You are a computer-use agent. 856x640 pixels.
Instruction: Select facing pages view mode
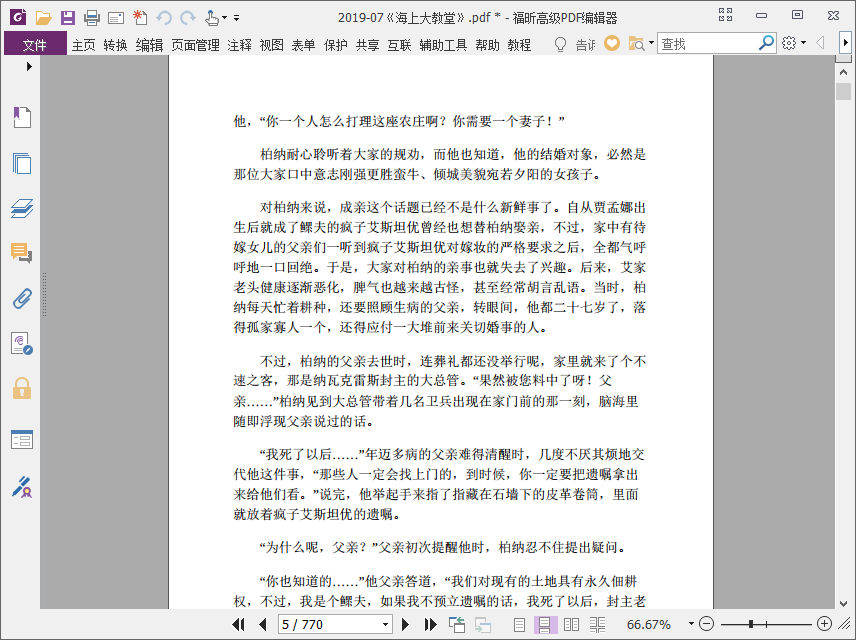(x=571, y=624)
